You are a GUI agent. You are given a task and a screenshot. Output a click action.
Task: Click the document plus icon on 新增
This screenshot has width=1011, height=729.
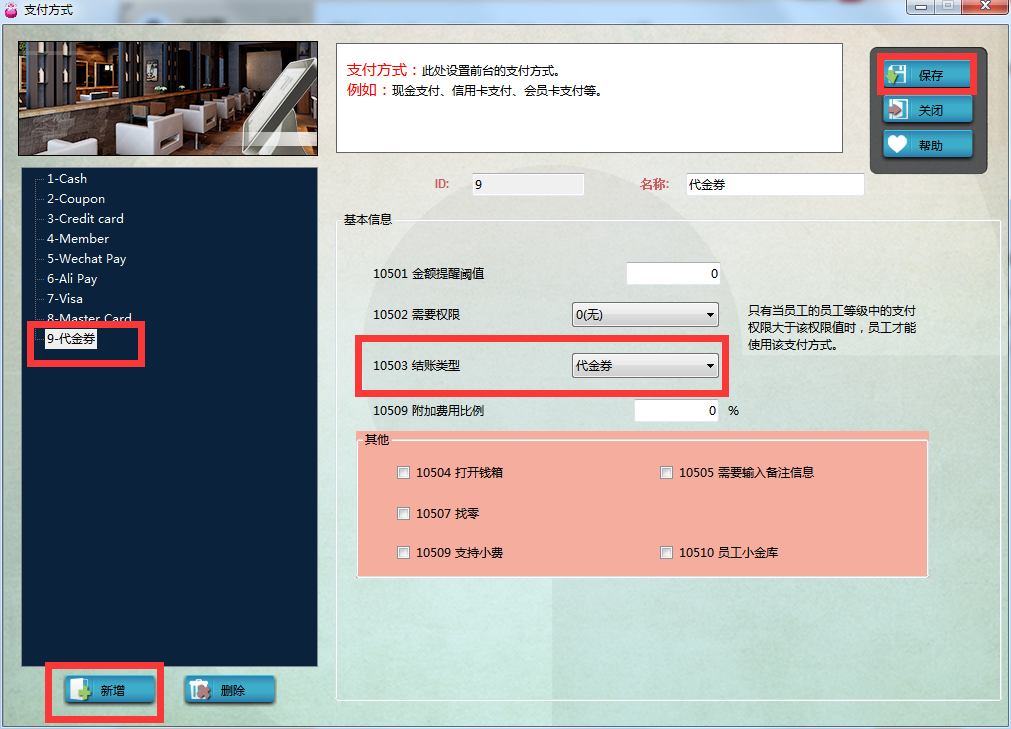click(x=80, y=690)
